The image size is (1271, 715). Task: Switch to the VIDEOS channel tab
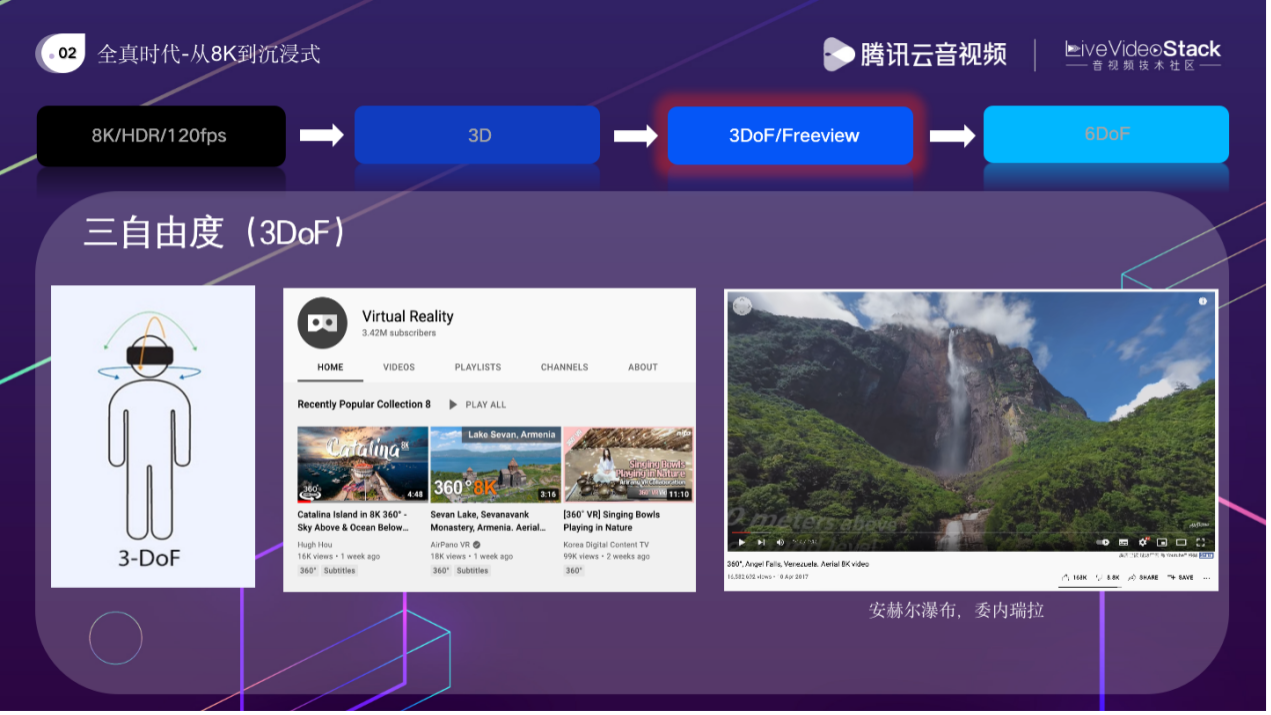point(399,367)
